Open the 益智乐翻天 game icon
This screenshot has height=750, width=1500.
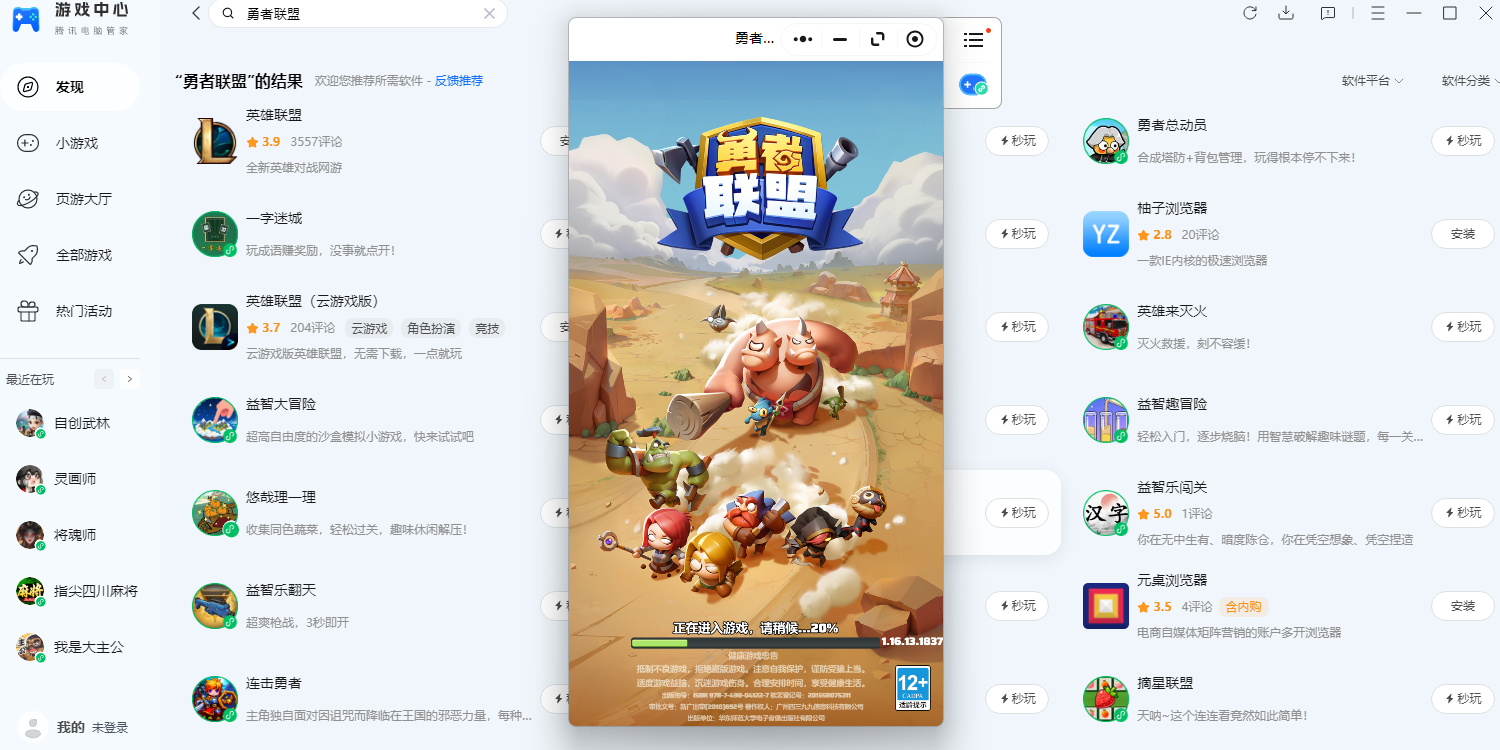point(215,606)
